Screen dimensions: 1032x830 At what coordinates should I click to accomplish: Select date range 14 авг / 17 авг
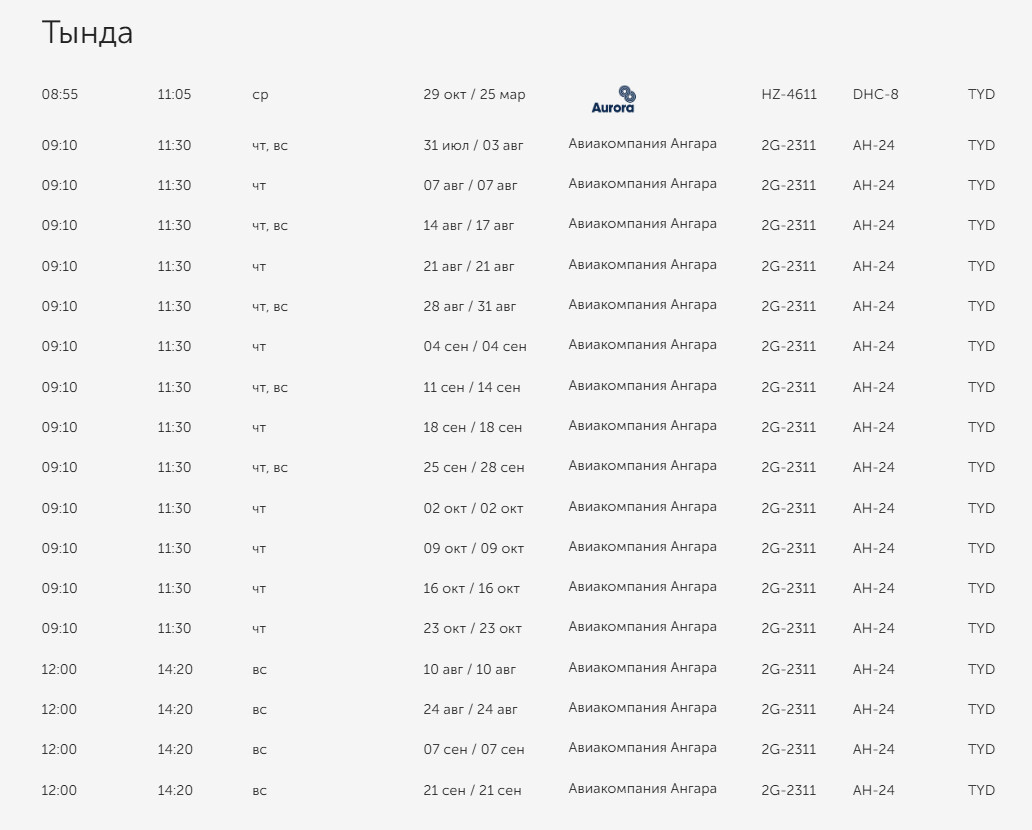coord(468,226)
